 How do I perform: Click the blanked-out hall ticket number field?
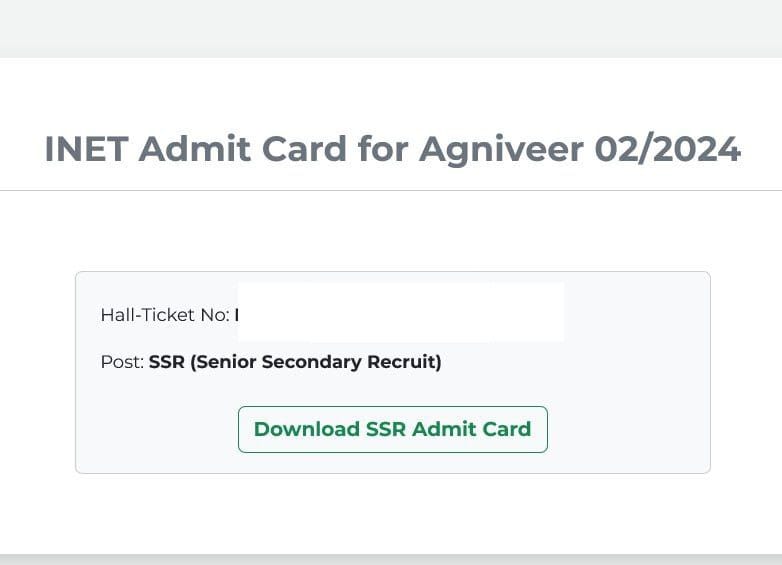tap(400, 313)
